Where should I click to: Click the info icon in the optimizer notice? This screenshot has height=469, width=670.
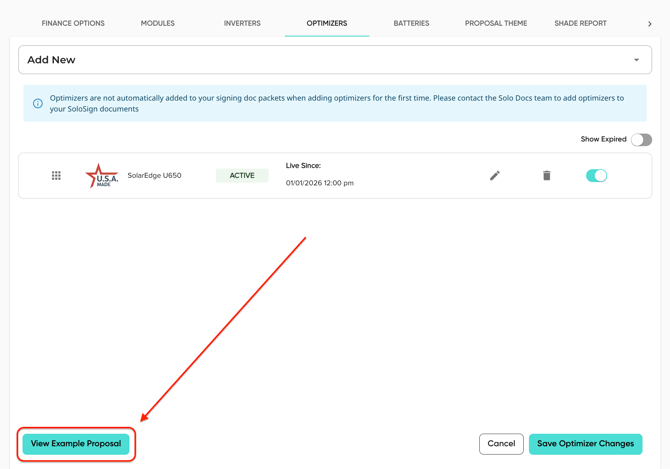pos(38,103)
